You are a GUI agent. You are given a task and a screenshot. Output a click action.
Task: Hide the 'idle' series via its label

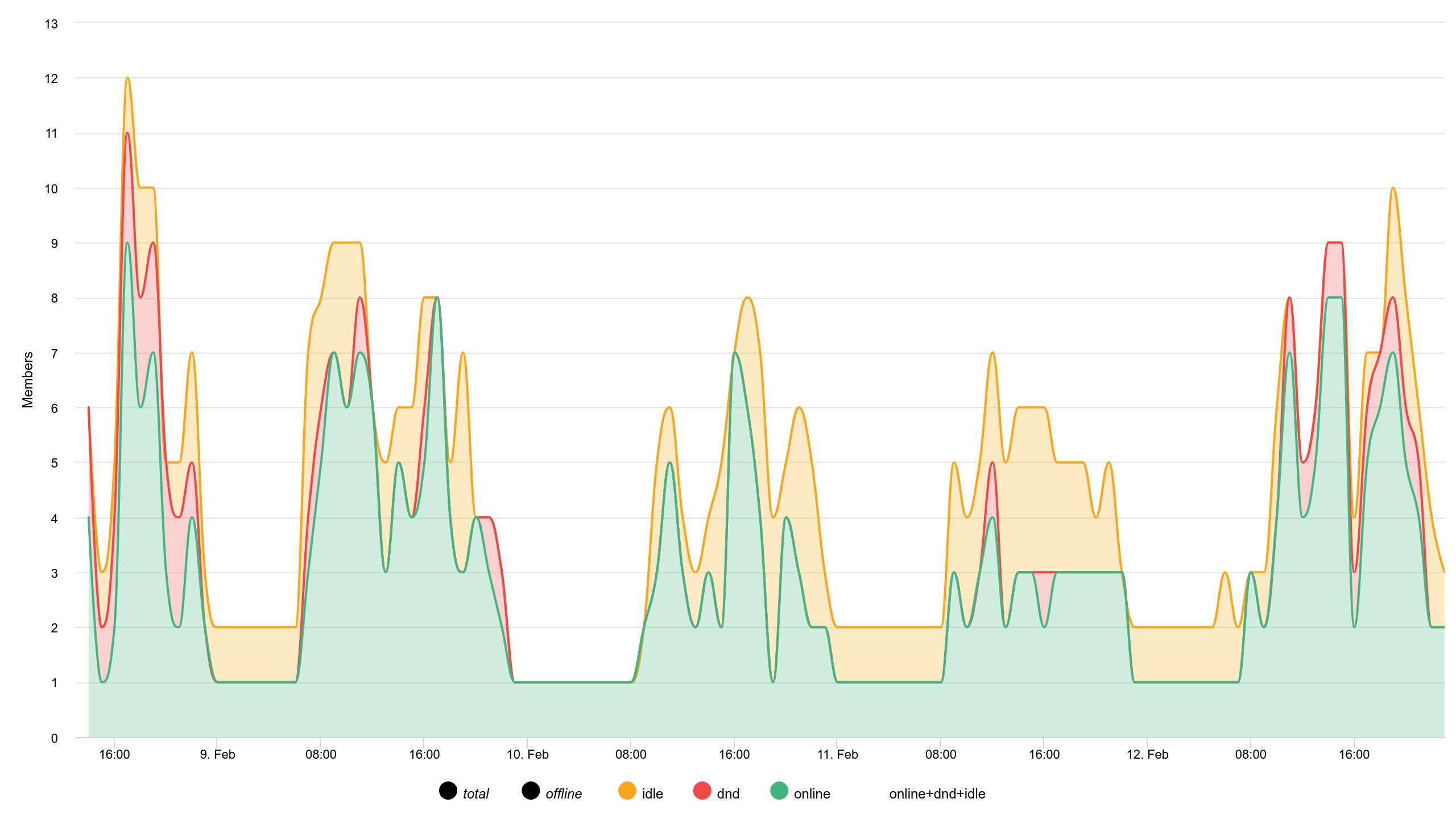point(652,794)
